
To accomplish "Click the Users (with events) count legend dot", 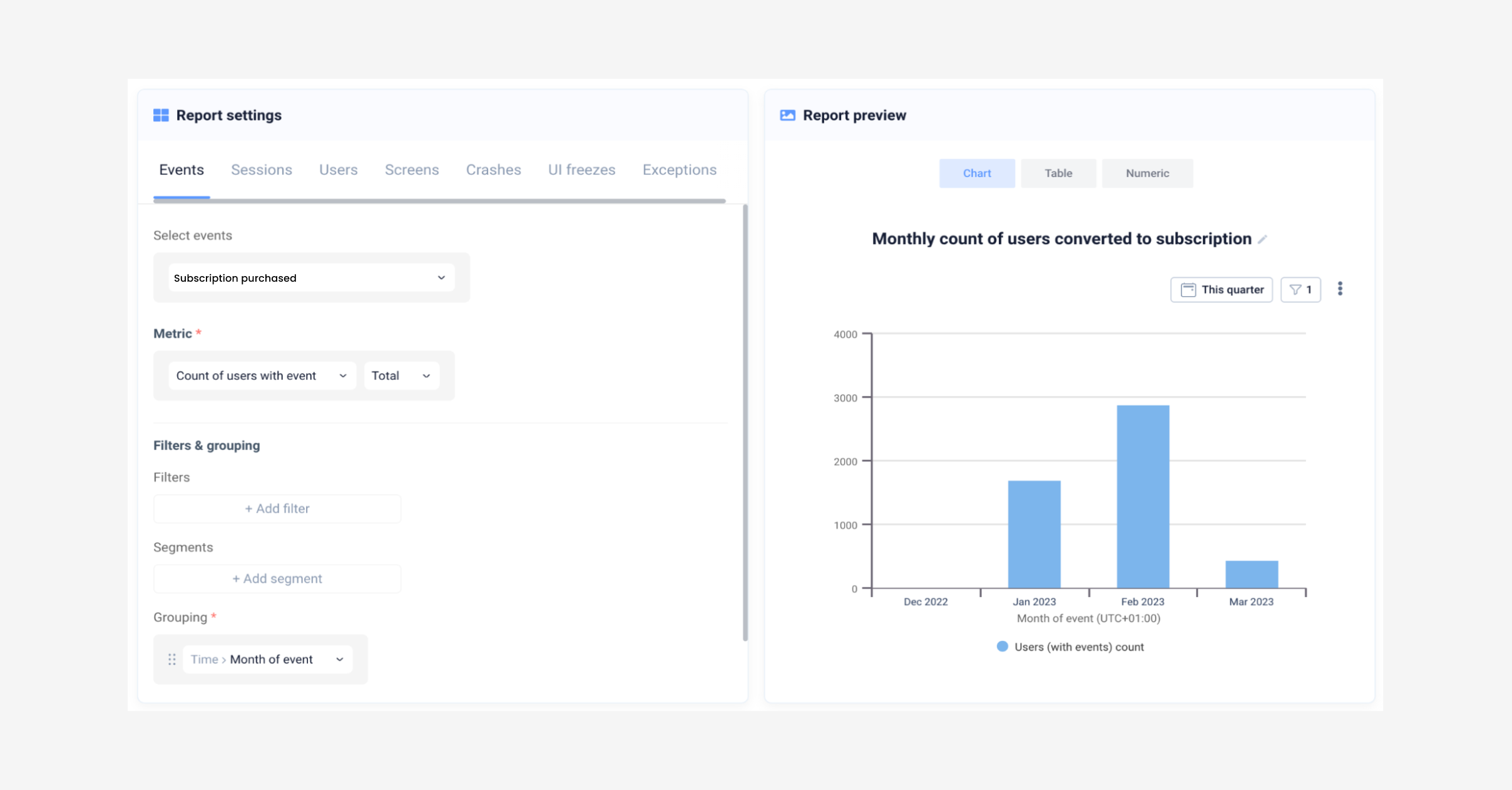I will pos(1003,646).
